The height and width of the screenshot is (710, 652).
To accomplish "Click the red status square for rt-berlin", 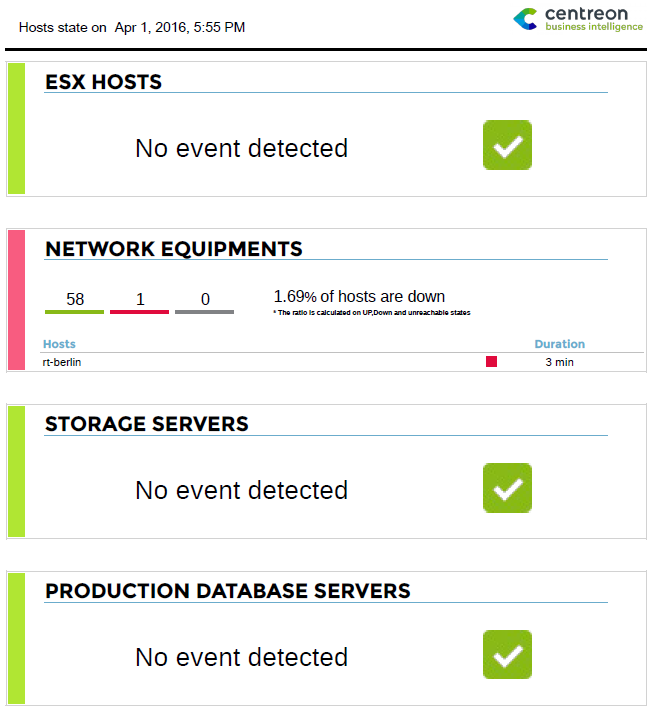I will click(491, 361).
